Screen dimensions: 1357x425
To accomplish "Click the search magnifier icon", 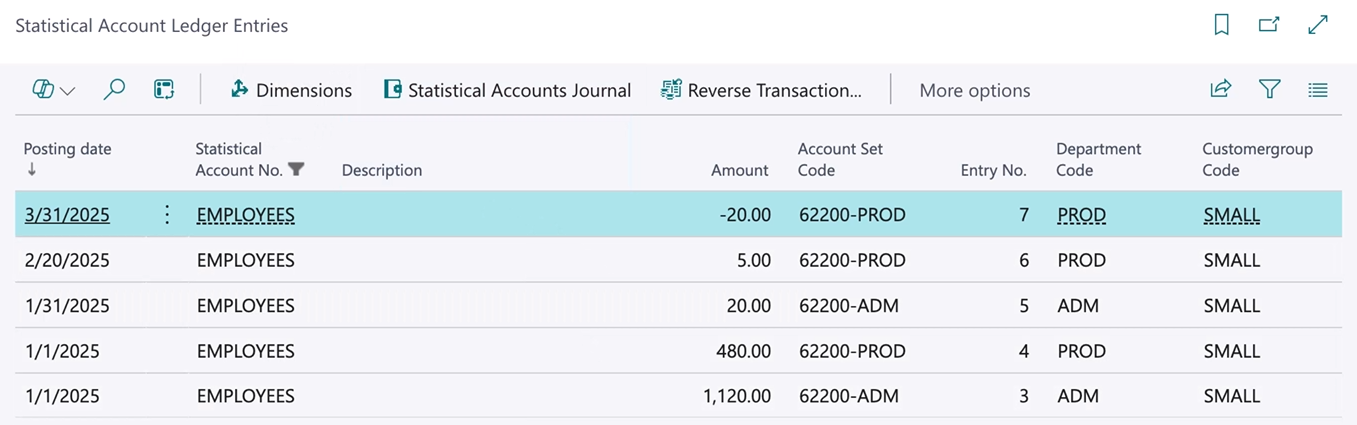I will [114, 90].
